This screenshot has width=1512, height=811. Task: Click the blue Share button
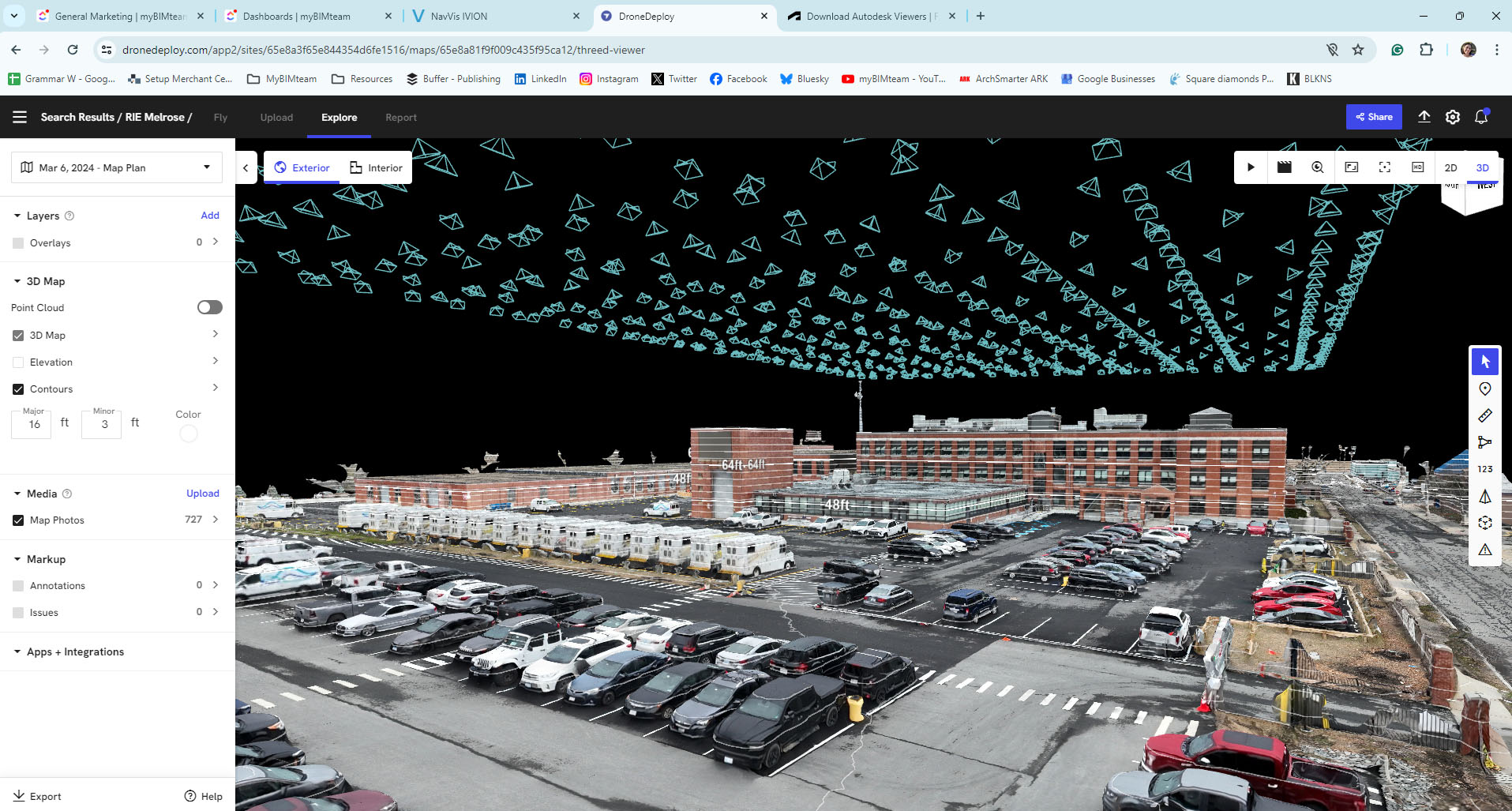click(x=1374, y=117)
